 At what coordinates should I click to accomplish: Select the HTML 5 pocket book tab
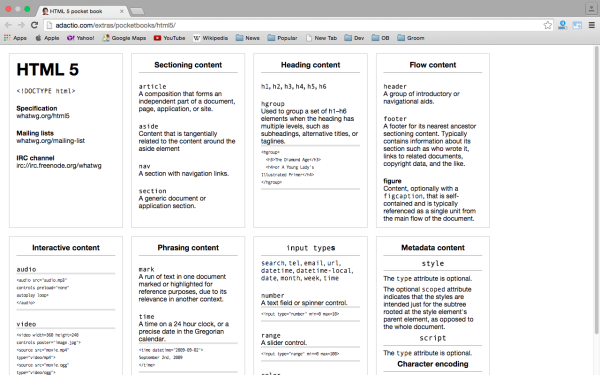[x=81, y=11]
